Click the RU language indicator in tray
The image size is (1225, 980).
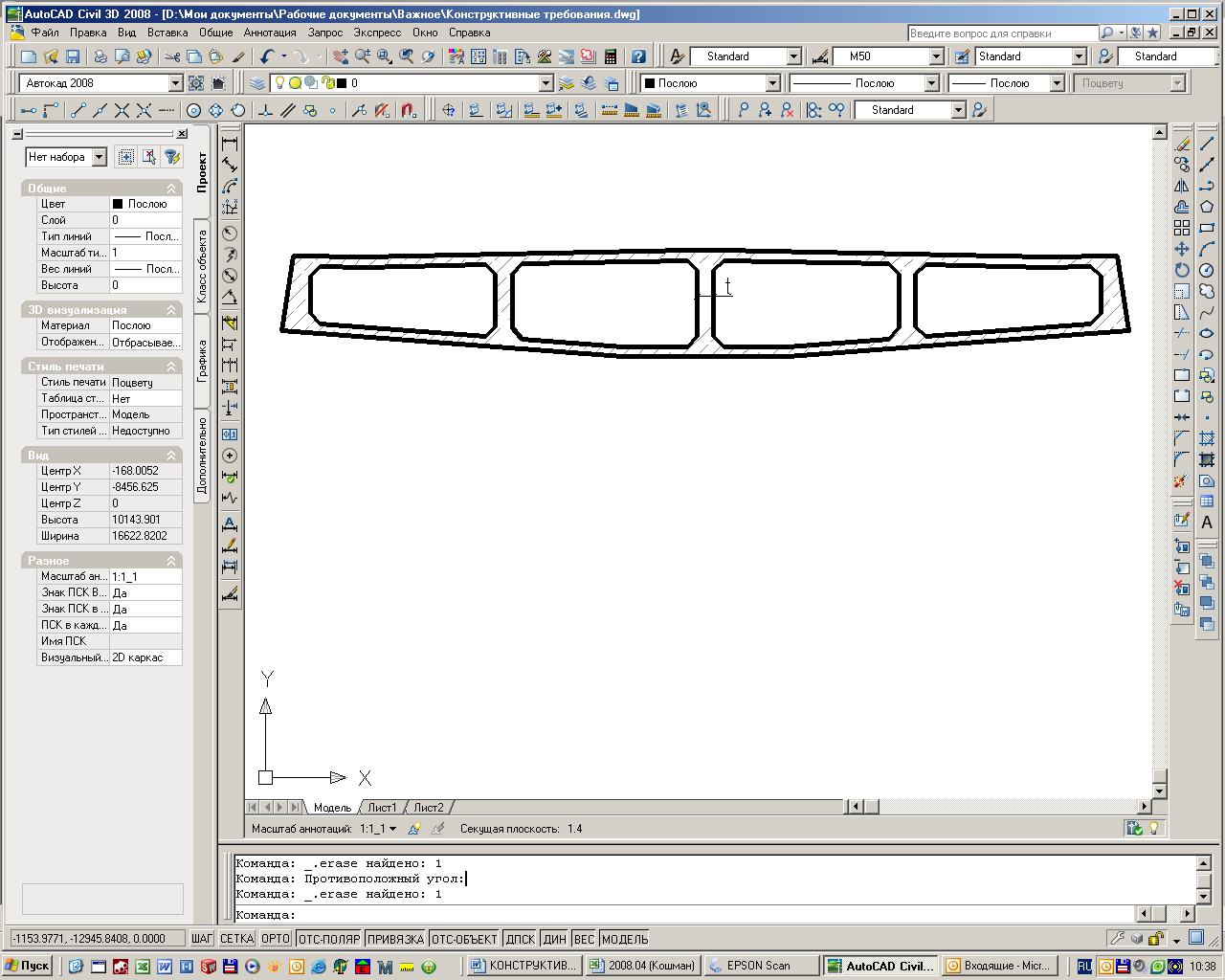pyautogui.click(x=1084, y=967)
